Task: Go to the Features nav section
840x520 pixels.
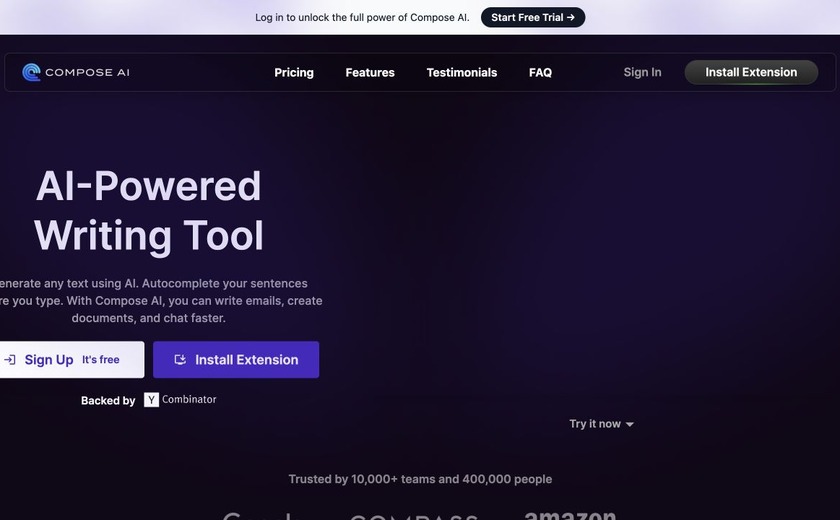Action: click(370, 72)
